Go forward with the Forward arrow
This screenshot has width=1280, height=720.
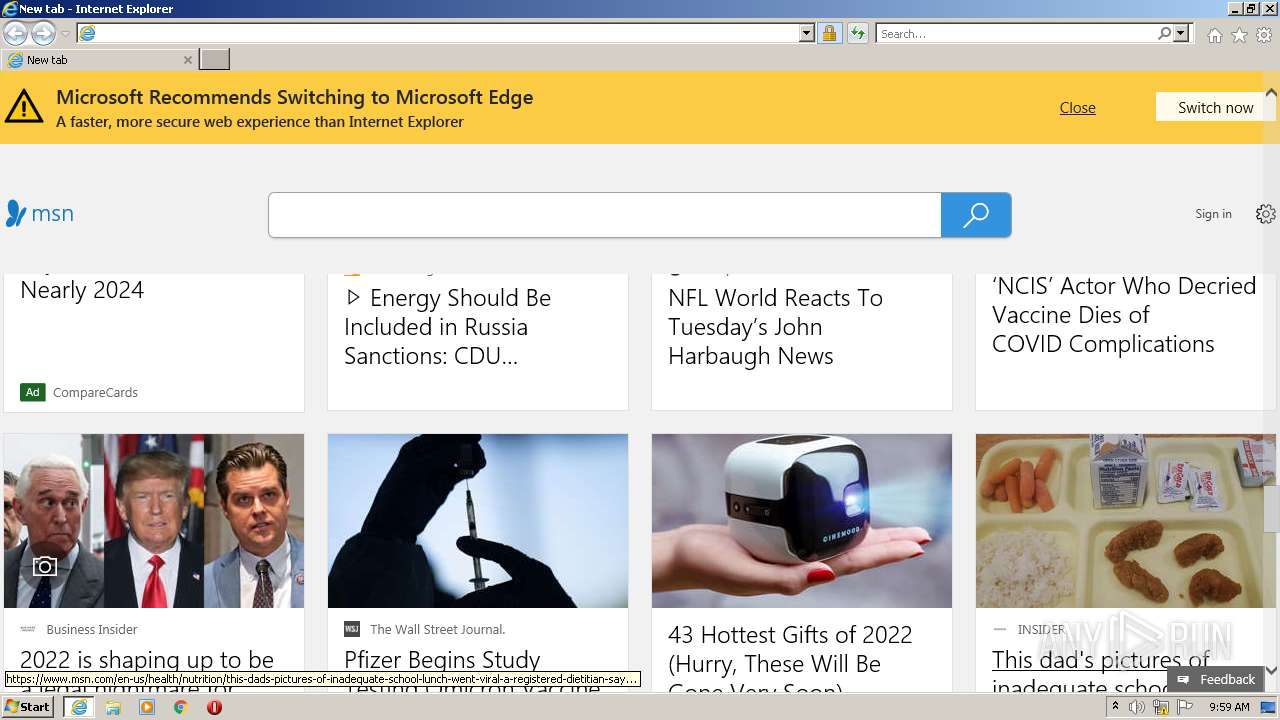[43, 33]
